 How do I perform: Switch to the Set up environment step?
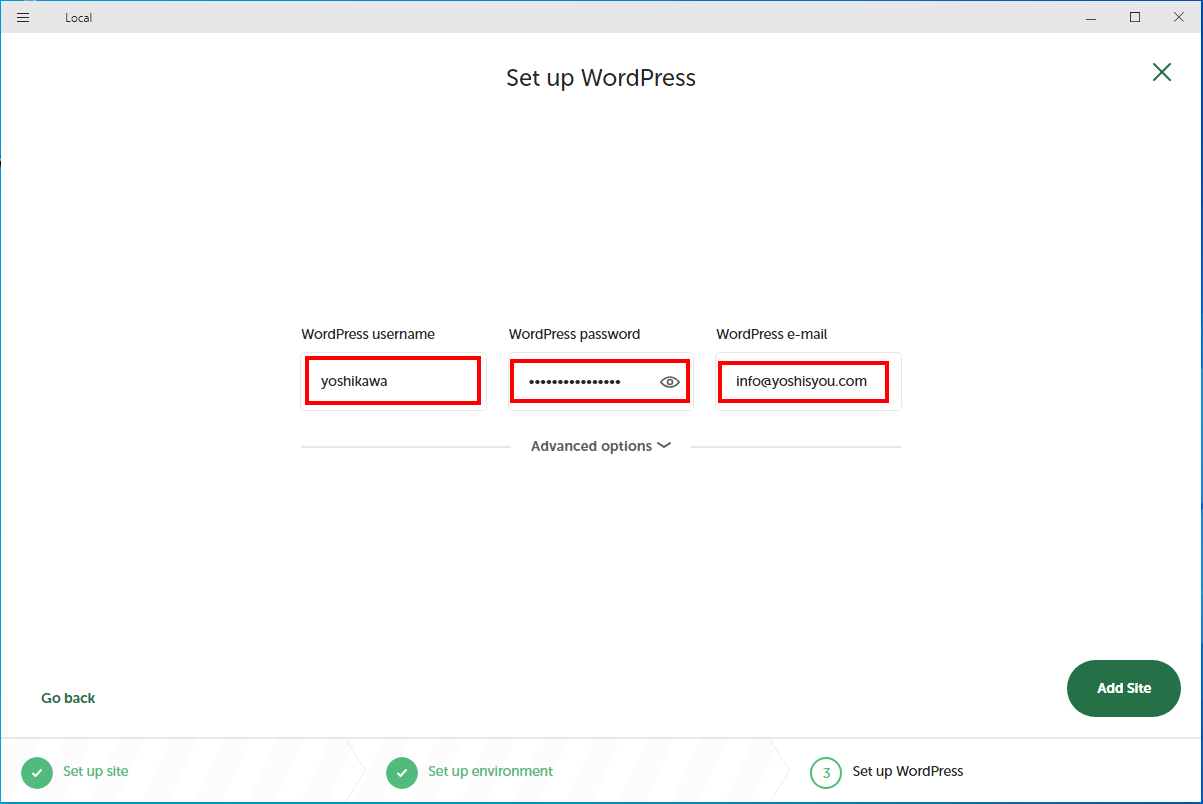click(490, 771)
